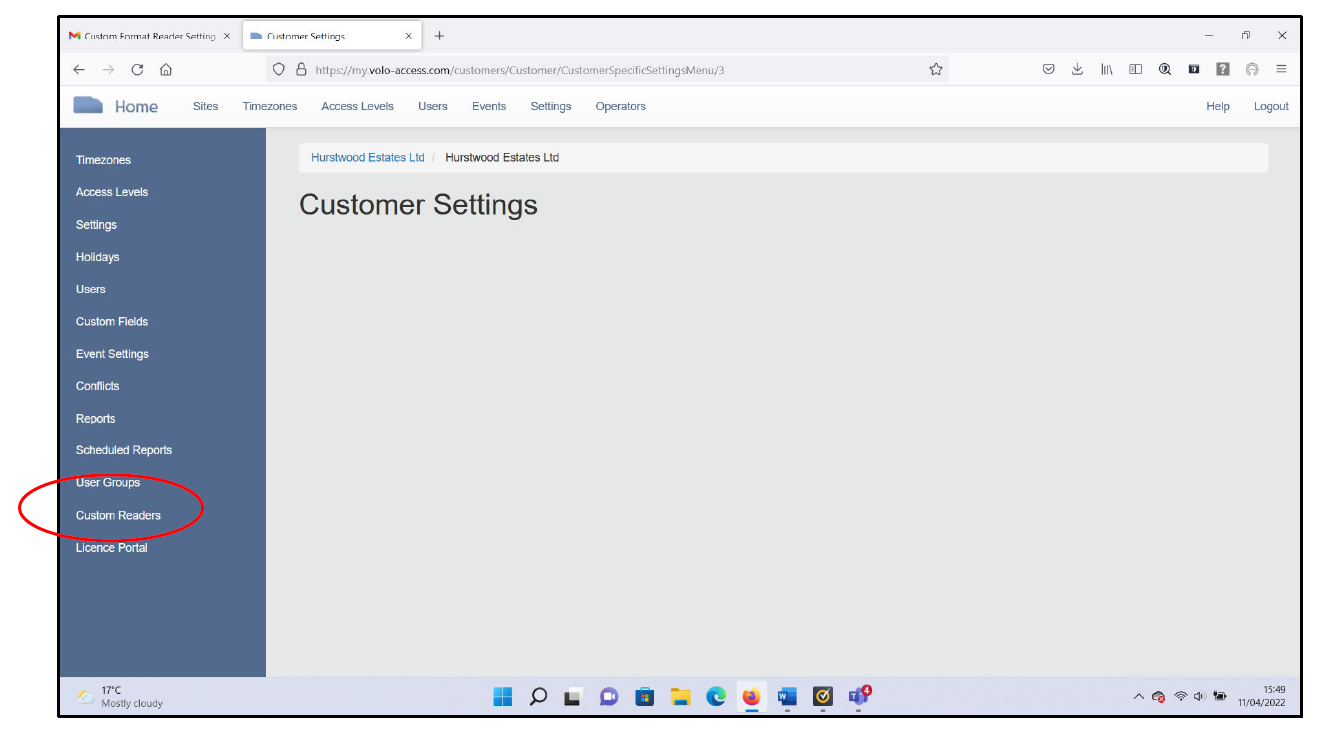The image size is (1327, 738).
Task: Click the URL address bar
Action: (600, 70)
